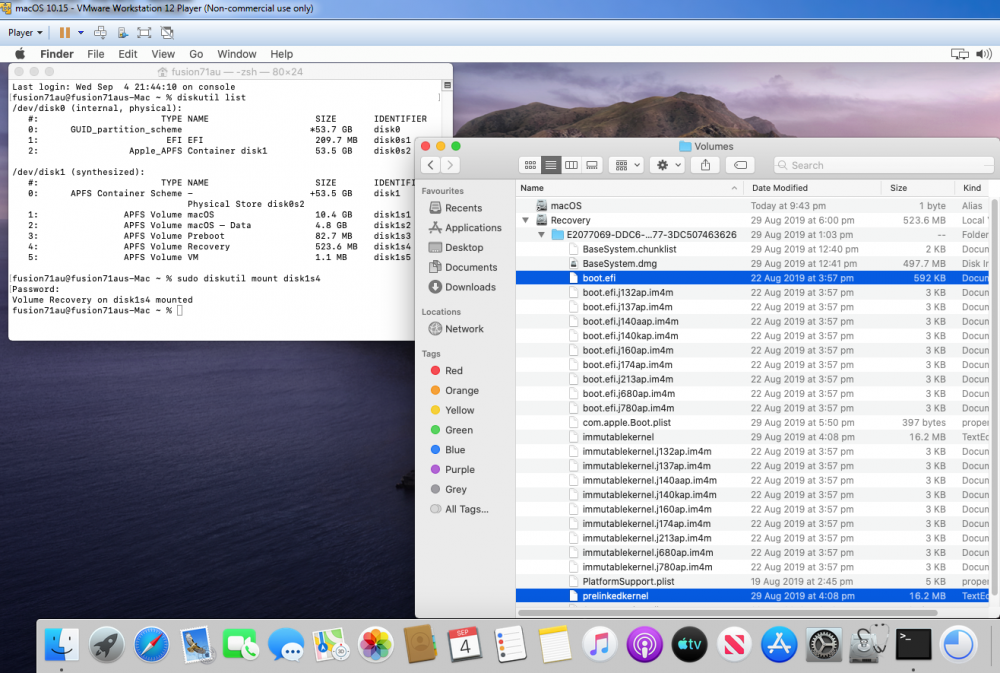Go forward in Finder window
This screenshot has width=1000, height=673.
pos(450,165)
